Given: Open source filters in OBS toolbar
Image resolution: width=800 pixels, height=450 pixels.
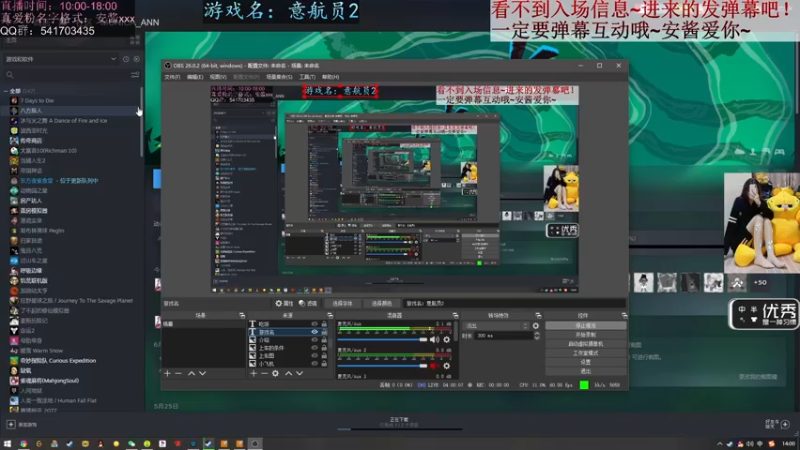Looking at the screenshot, I should (308, 304).
